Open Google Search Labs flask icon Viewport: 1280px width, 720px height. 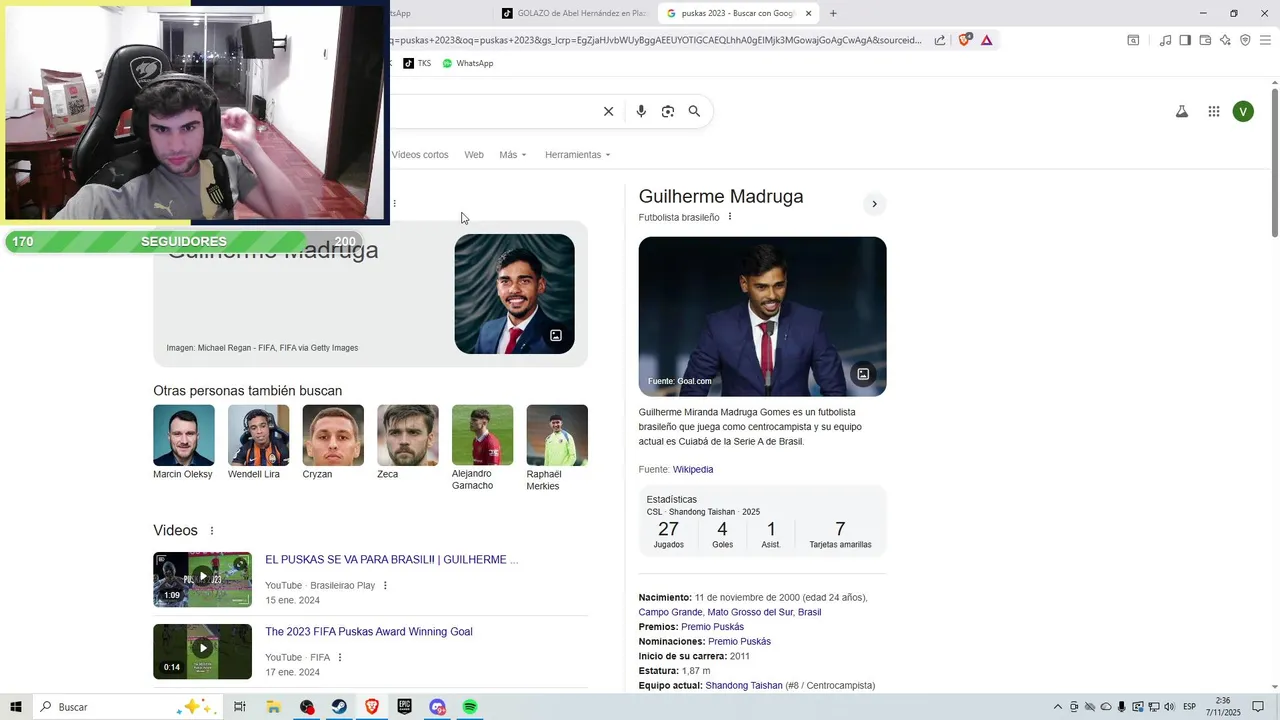[x=1181, y=111]
